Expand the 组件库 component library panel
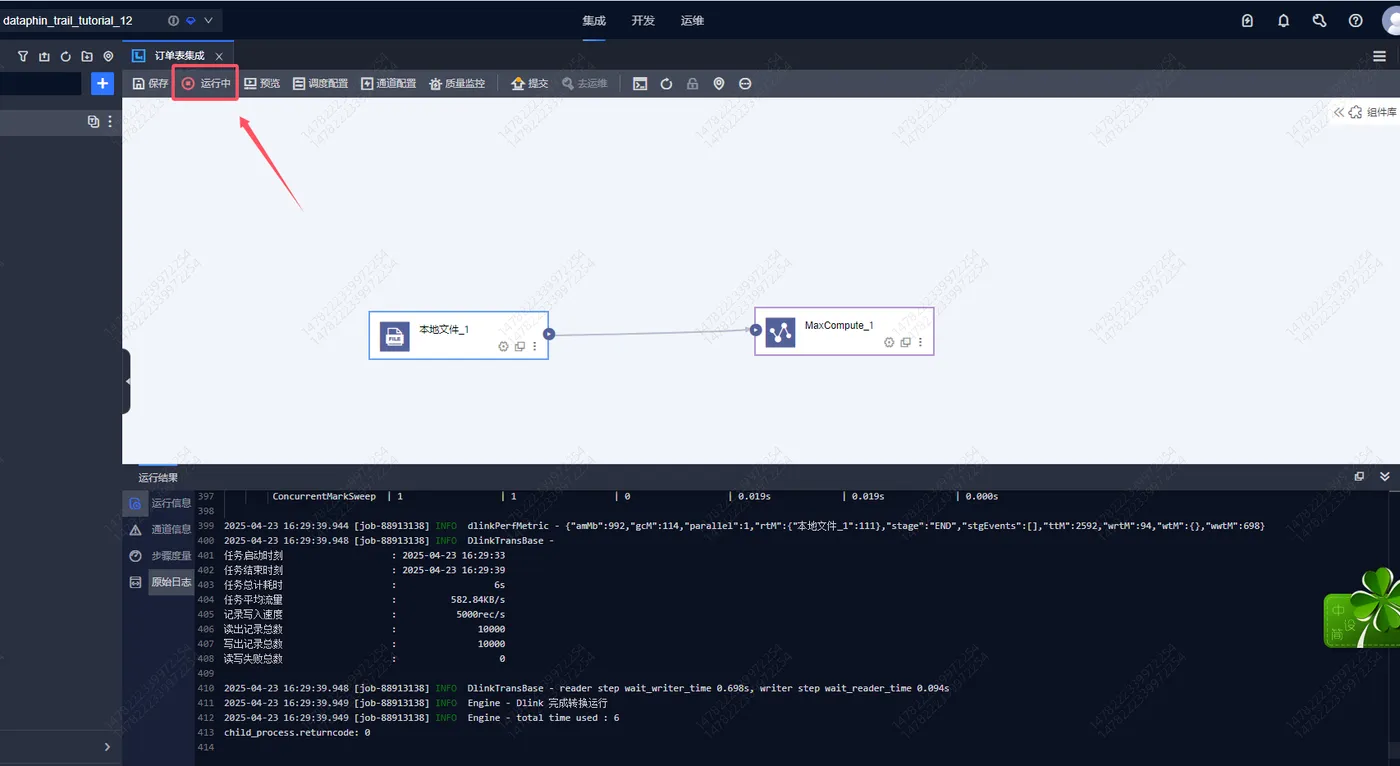 tap(1365, 113)
